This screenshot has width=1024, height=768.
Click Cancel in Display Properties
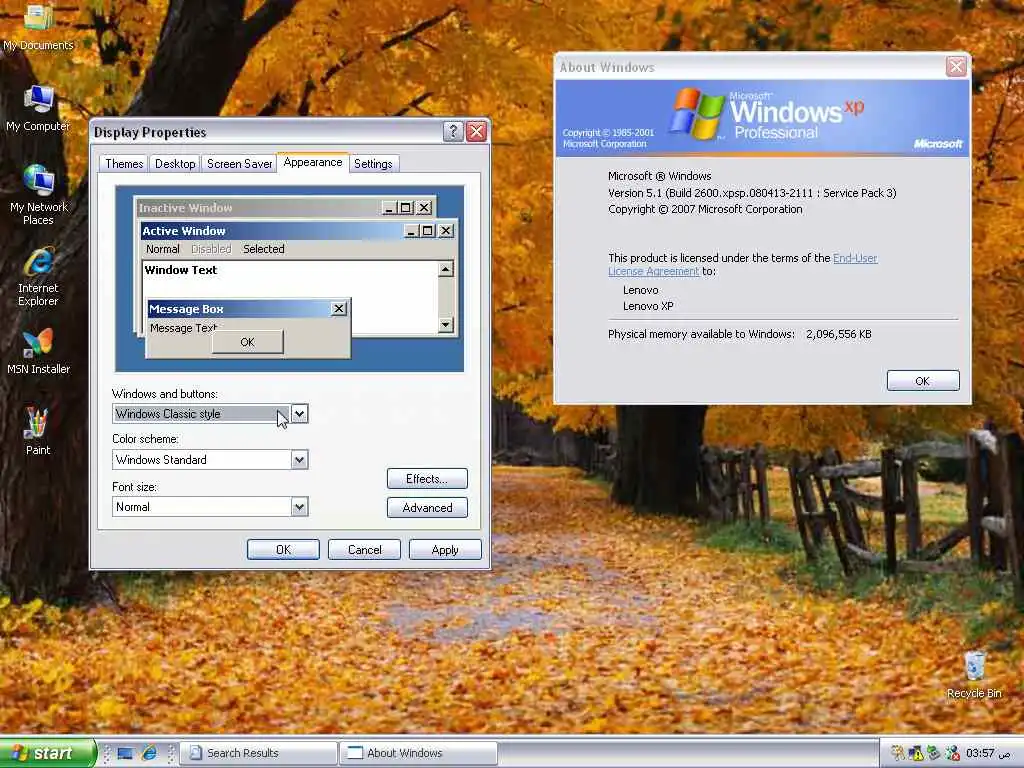[x=364, y=550]
